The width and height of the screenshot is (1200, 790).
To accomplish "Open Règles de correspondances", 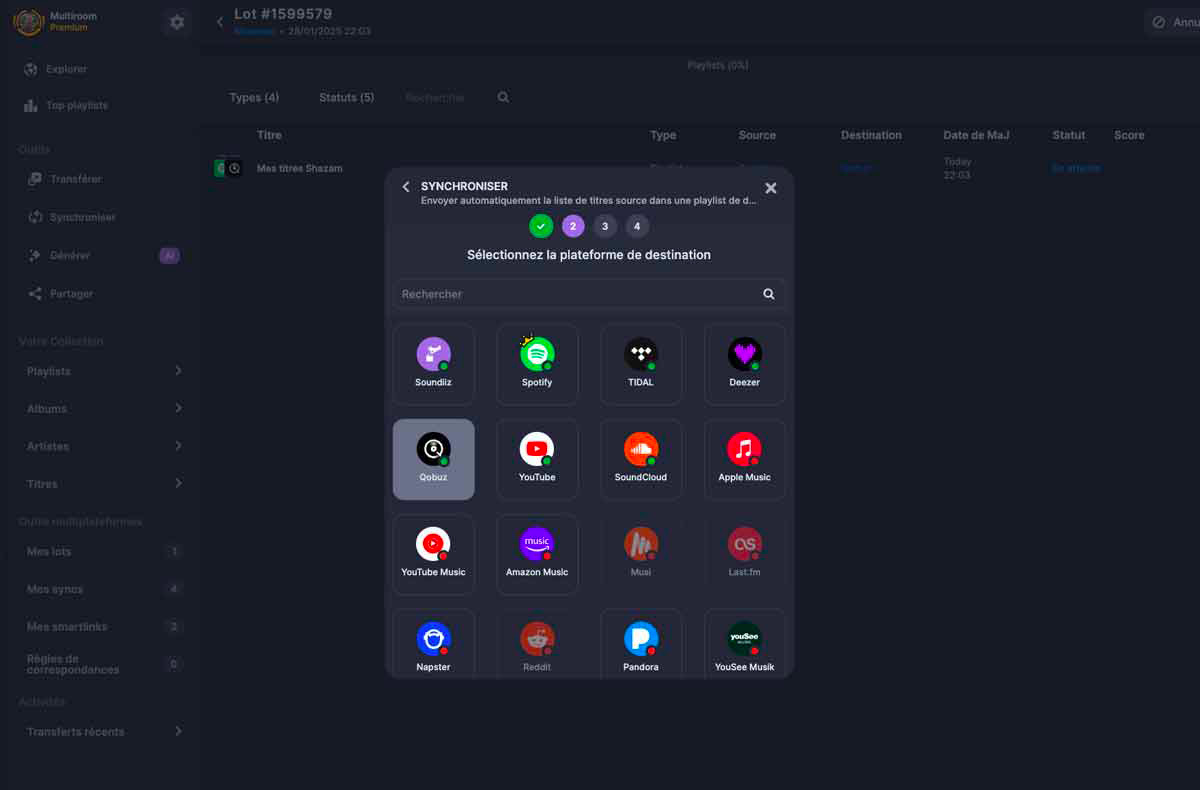I will (104, 664).
